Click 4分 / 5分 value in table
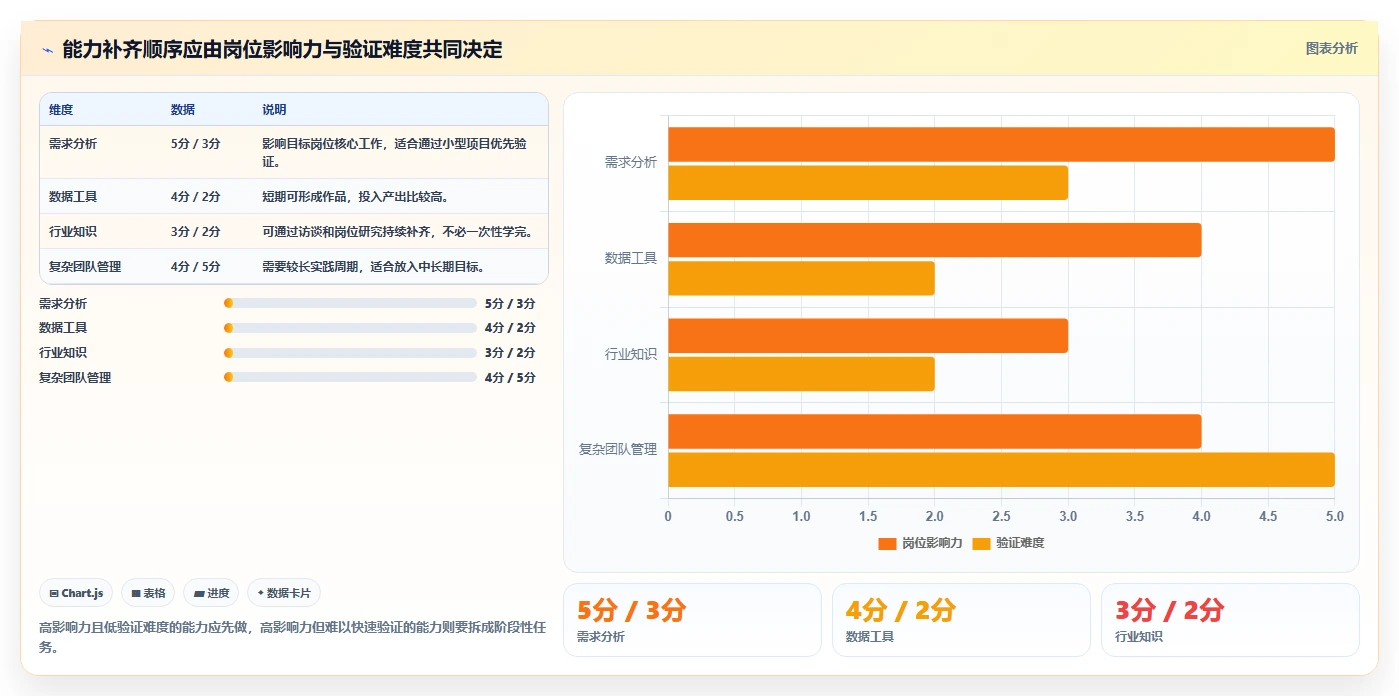1399x696 pixels. 196,266
